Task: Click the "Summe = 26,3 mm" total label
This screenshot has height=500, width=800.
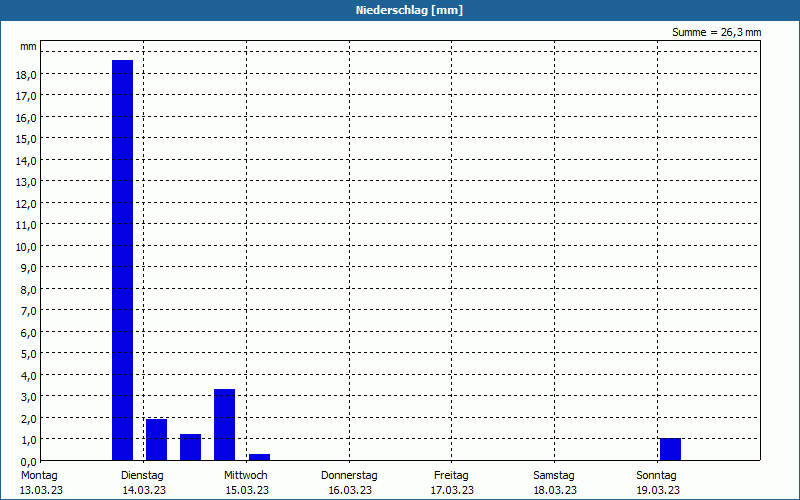Action: [x=716, y=33]
